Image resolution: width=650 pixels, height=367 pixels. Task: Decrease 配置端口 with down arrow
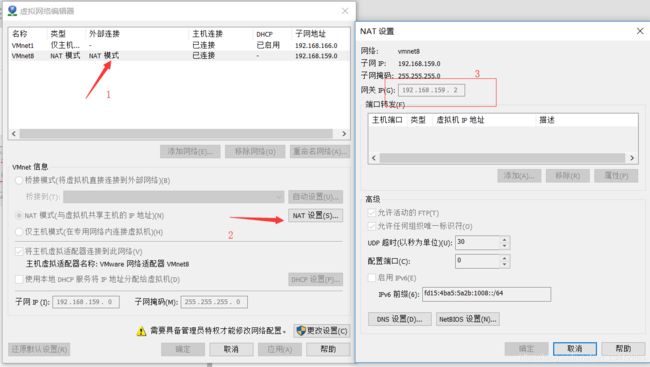click(x=504, y=264)
